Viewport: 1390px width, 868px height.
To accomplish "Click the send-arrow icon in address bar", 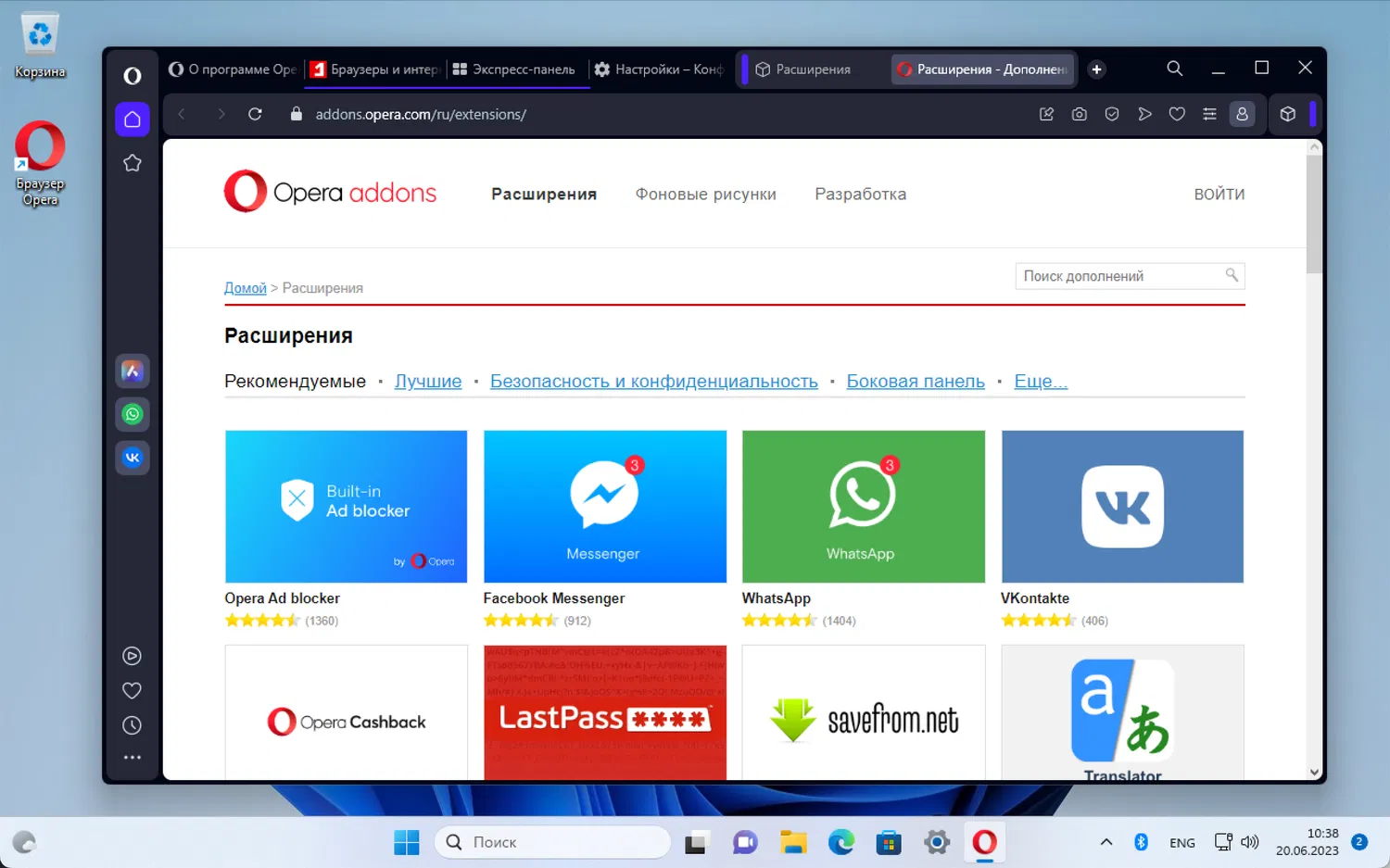I will click(1145, 114).
